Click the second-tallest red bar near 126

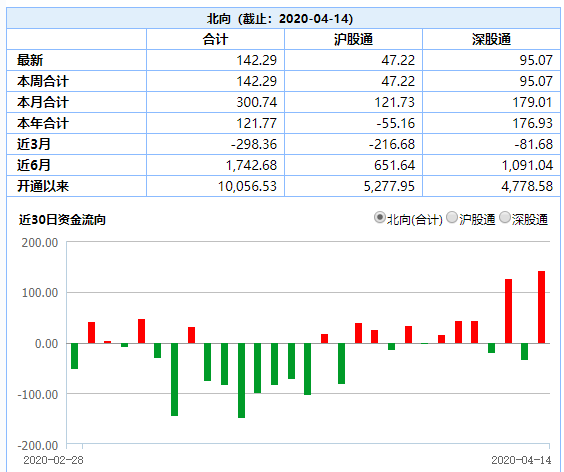[x=508, y=311]
